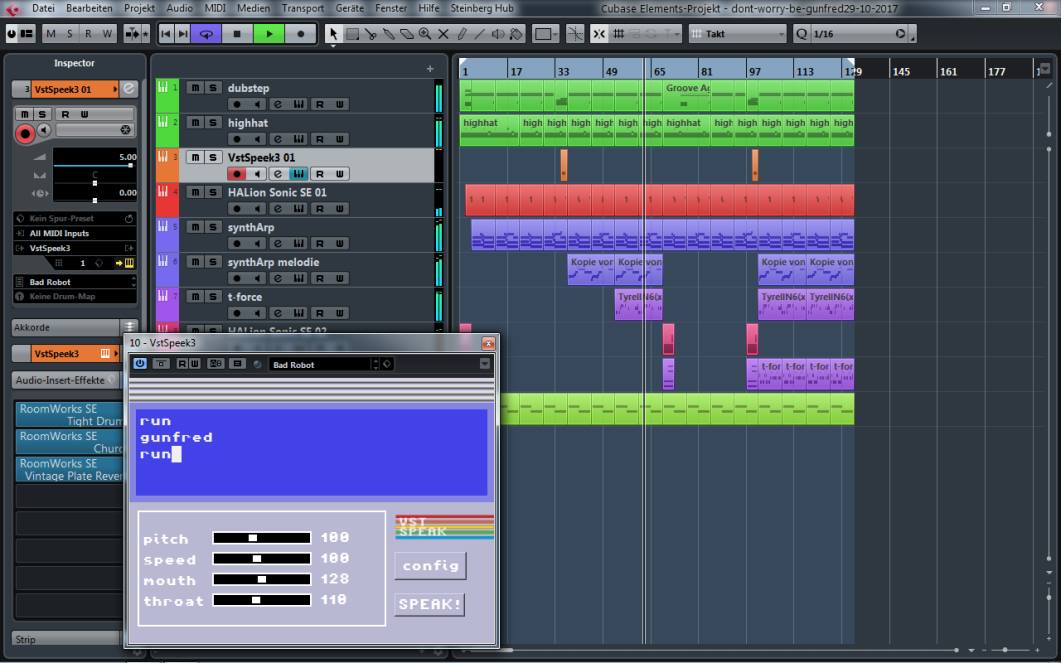Screen dimensions: 1061x663
Task: Start playback with the green Play button
Action: [x=269, y=34]
